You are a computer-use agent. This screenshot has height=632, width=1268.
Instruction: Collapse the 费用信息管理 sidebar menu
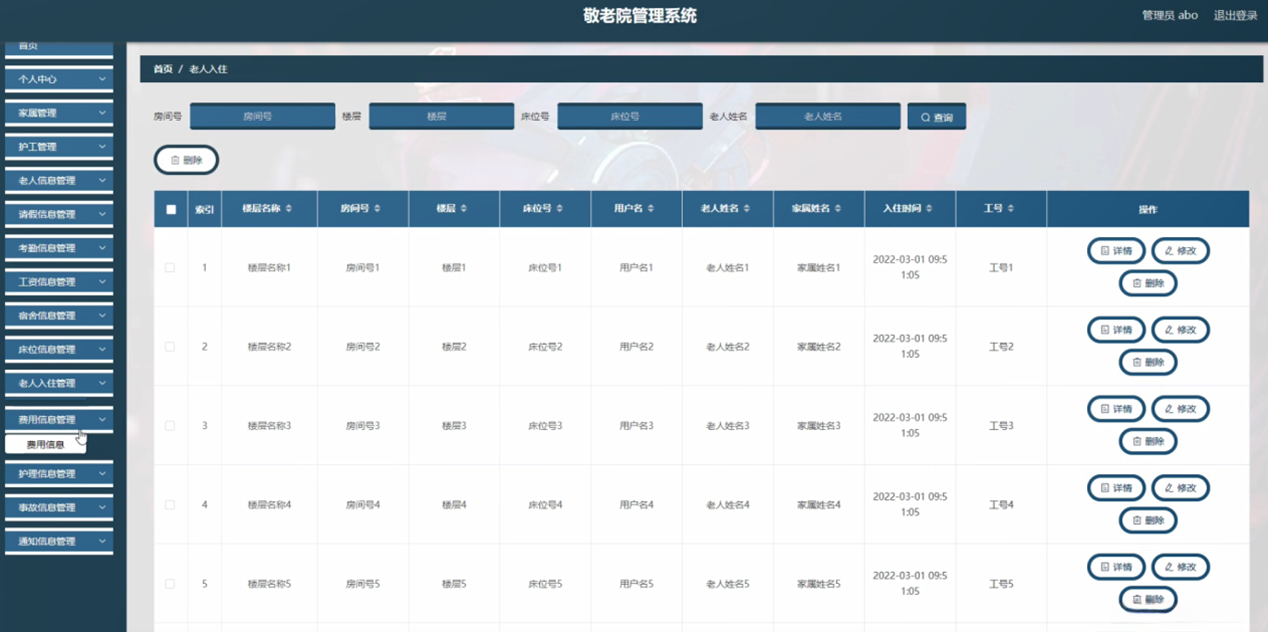[59, 420]
